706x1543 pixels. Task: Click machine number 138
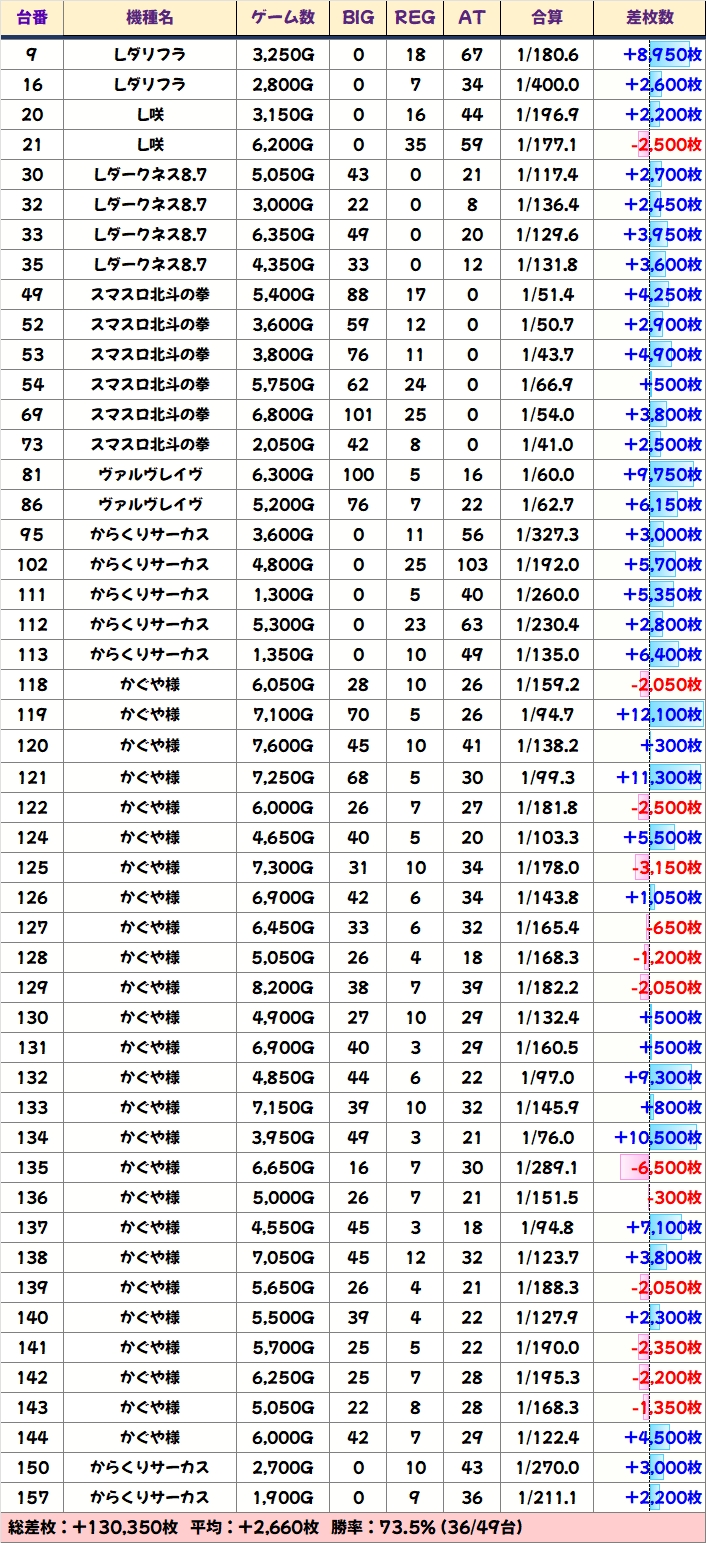(x=32, y=1257)
